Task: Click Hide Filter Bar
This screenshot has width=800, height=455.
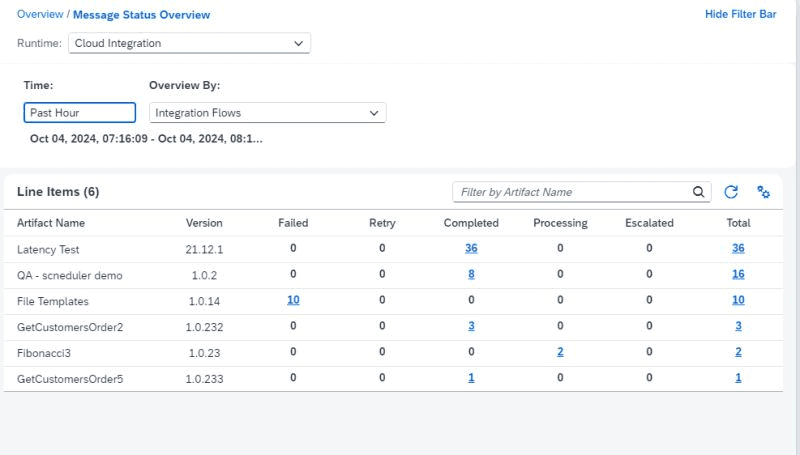Action: (x=740, y=14)
